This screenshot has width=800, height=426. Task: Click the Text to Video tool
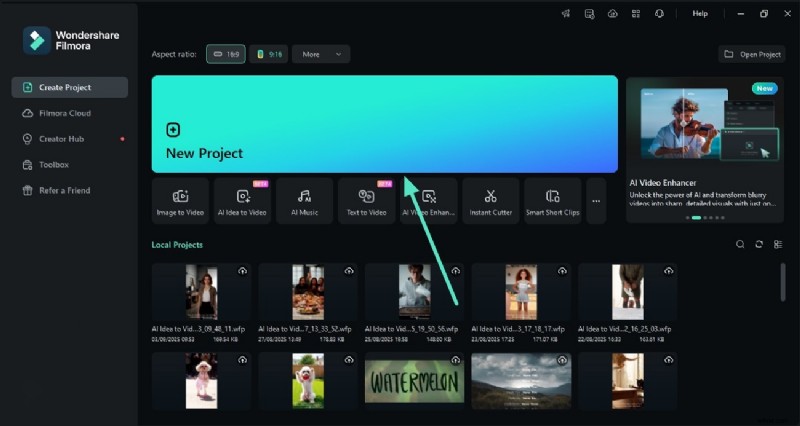(x=366, y=201)
